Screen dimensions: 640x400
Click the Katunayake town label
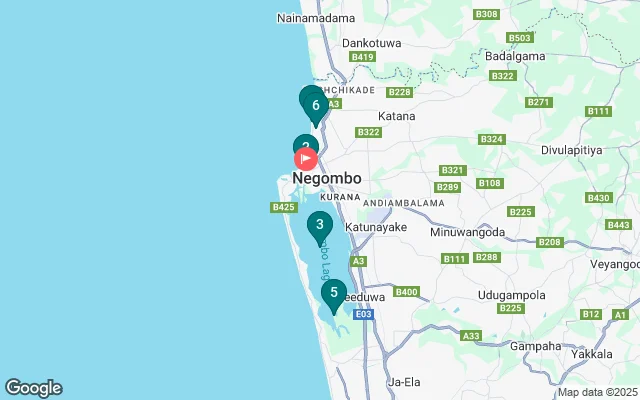coord(376,227)
